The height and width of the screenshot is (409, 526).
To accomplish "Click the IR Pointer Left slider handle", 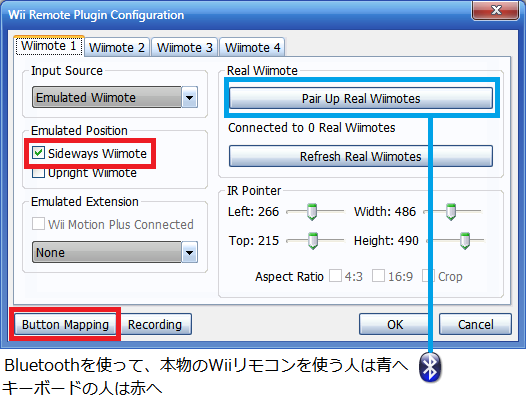I will tap(312, 212).
